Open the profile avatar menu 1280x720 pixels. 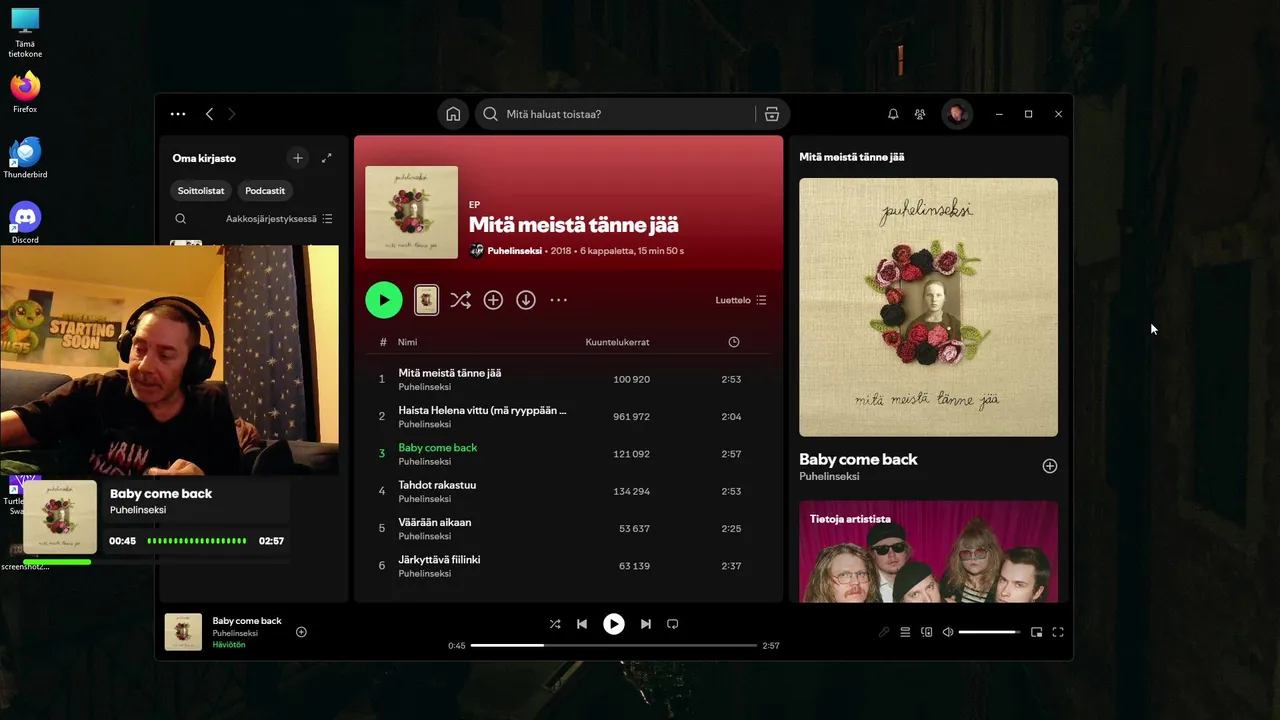coord(957,114)
